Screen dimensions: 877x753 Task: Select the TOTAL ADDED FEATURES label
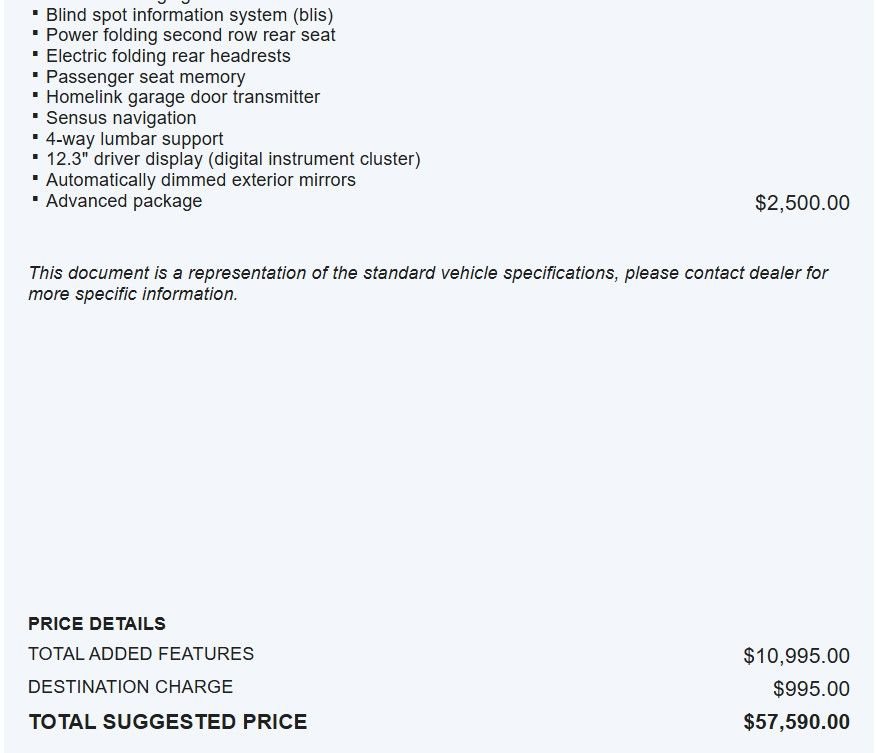click(x=141, y=654)
